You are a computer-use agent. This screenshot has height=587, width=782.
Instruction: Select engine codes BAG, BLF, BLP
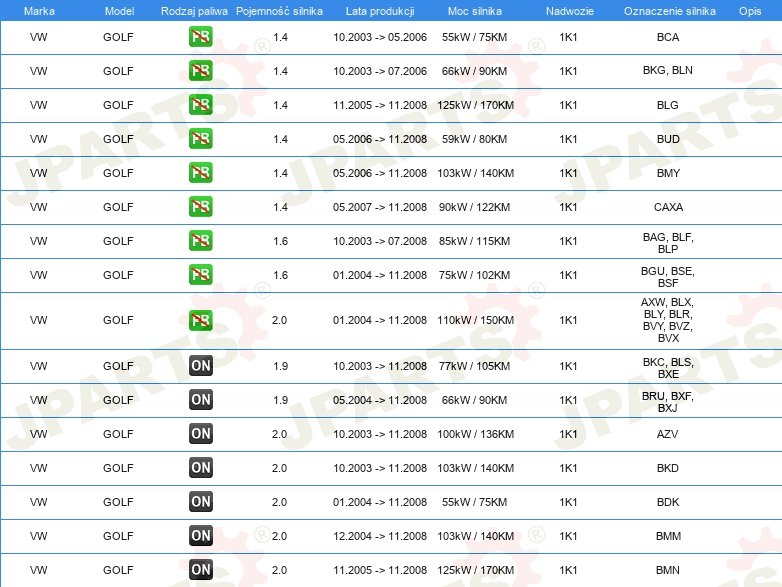[668, 243]
